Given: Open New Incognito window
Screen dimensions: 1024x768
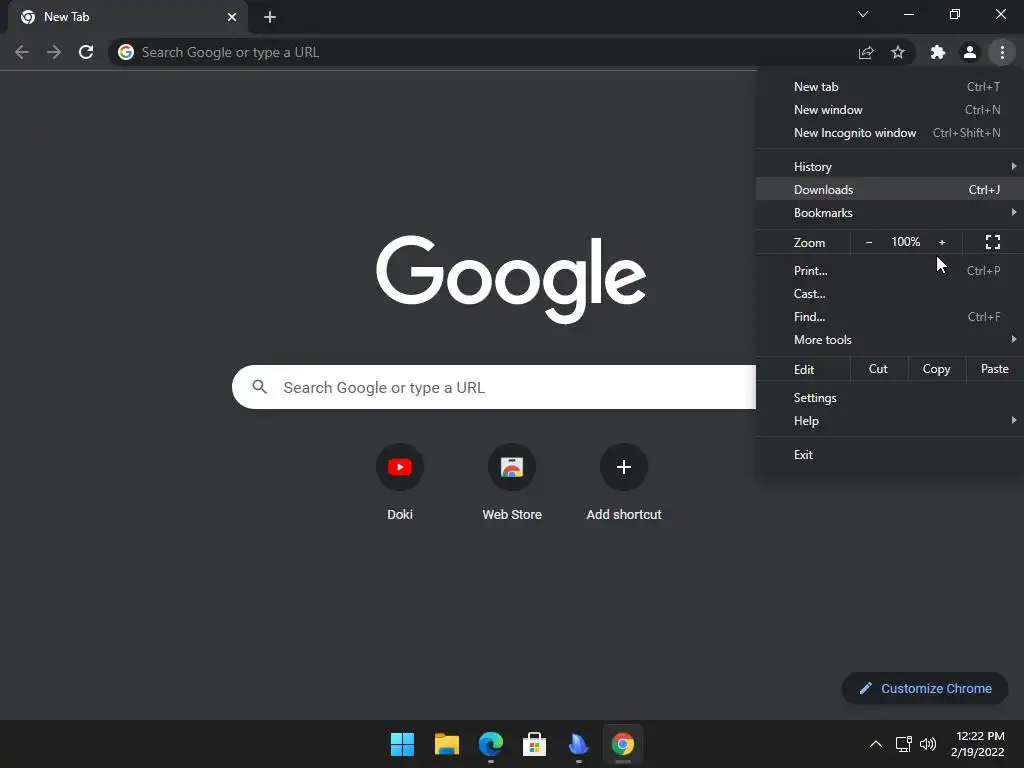Looking at the screenshot, I should [889, 133].
